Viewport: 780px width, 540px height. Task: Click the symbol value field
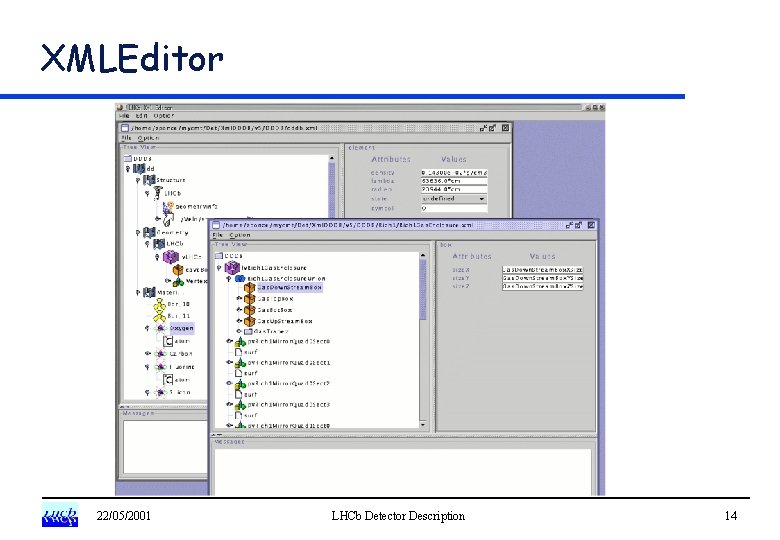click(454, 209)
